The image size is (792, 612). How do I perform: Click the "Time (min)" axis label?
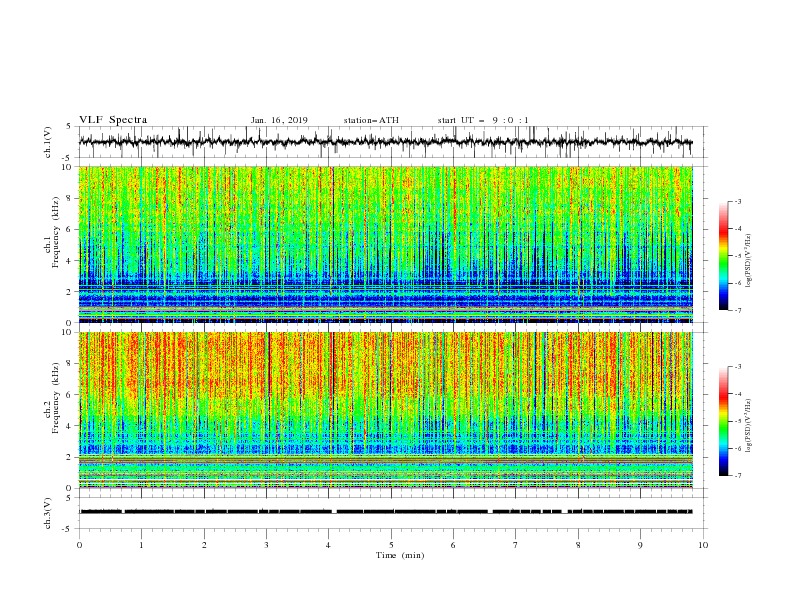(400, 555)
